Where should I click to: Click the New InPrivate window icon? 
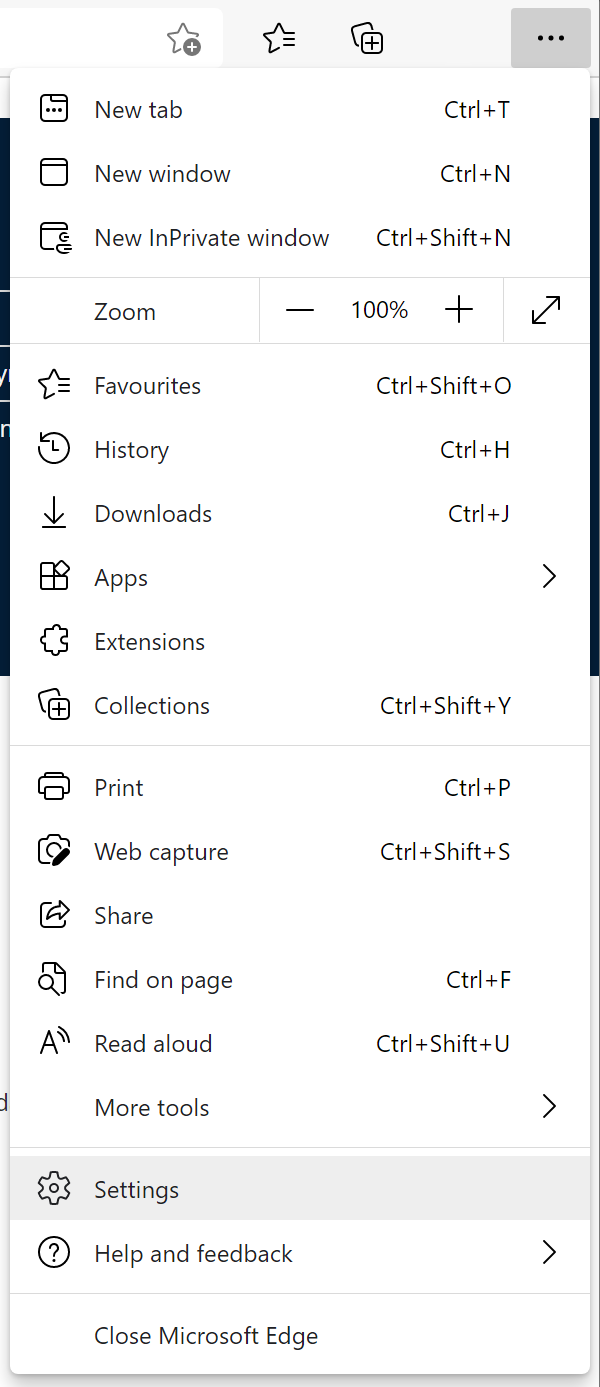pyautogui.click(x=55, y=237)
